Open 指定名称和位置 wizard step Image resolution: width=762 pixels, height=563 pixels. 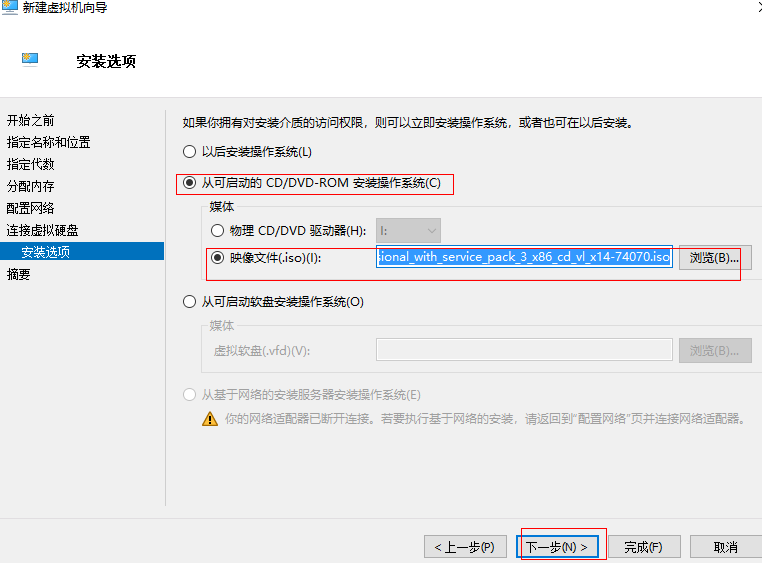pos(49,142)
